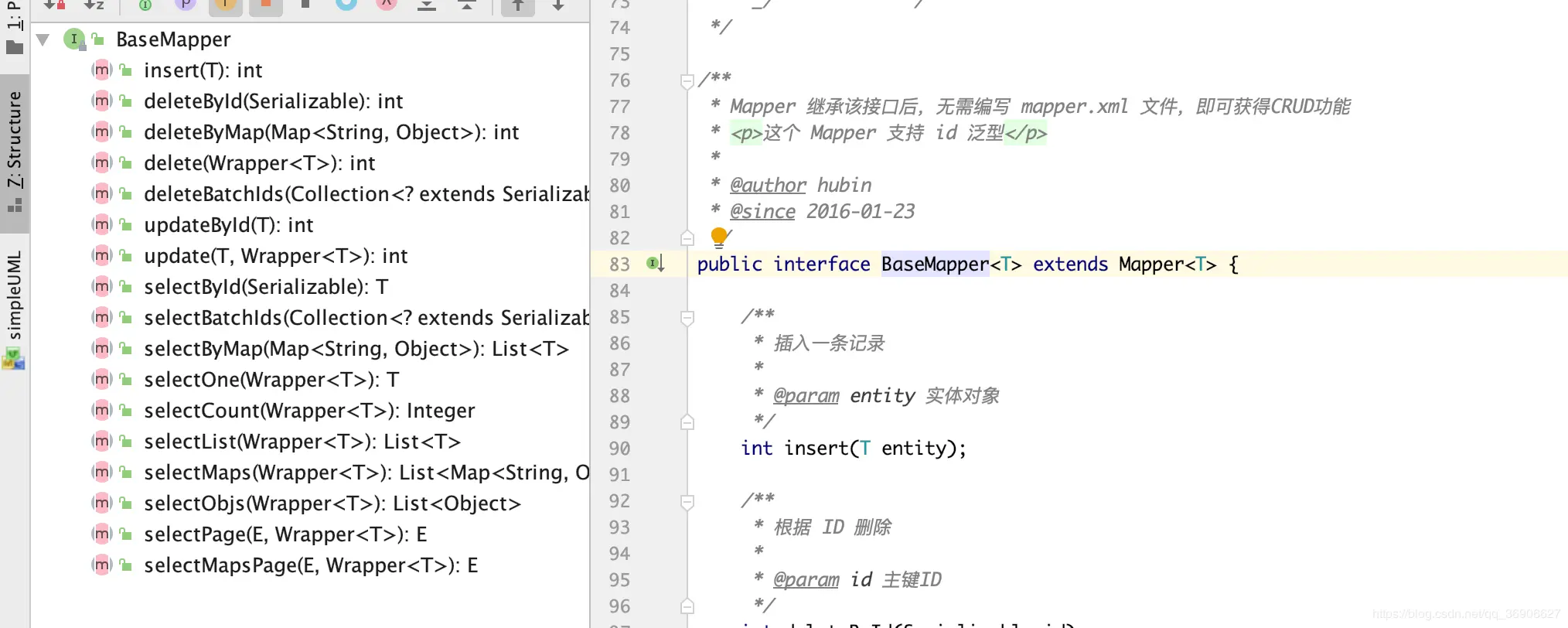Click the Sort Alphabetically toolbar icon

[94, 4]
